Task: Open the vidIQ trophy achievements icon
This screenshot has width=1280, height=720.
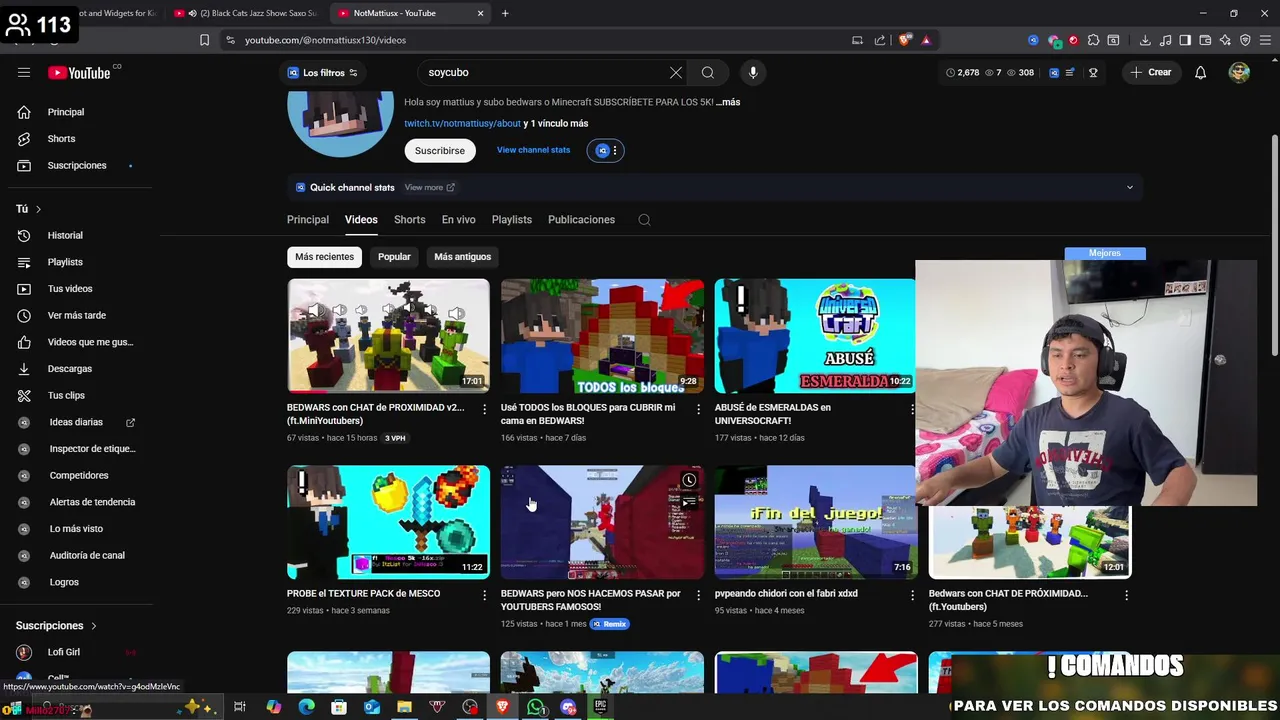Action: [1093, 72]
